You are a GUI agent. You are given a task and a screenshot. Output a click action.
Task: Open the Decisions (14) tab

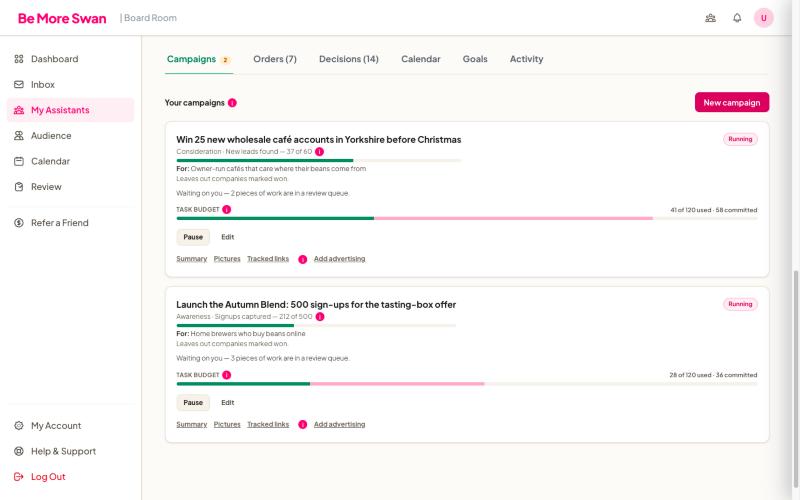click(349, 59)
